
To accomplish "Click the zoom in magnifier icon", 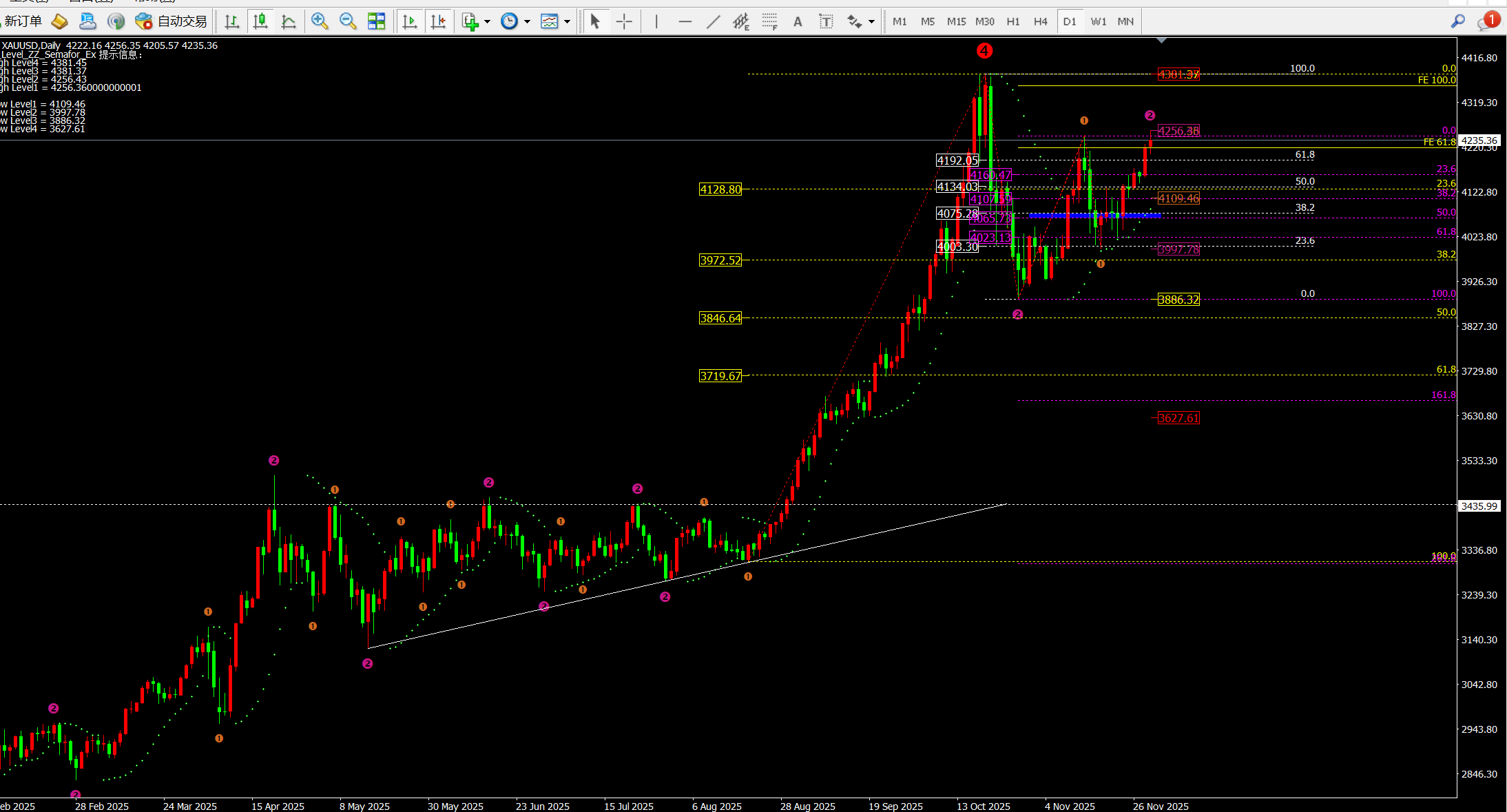I will tap(319, 21).
